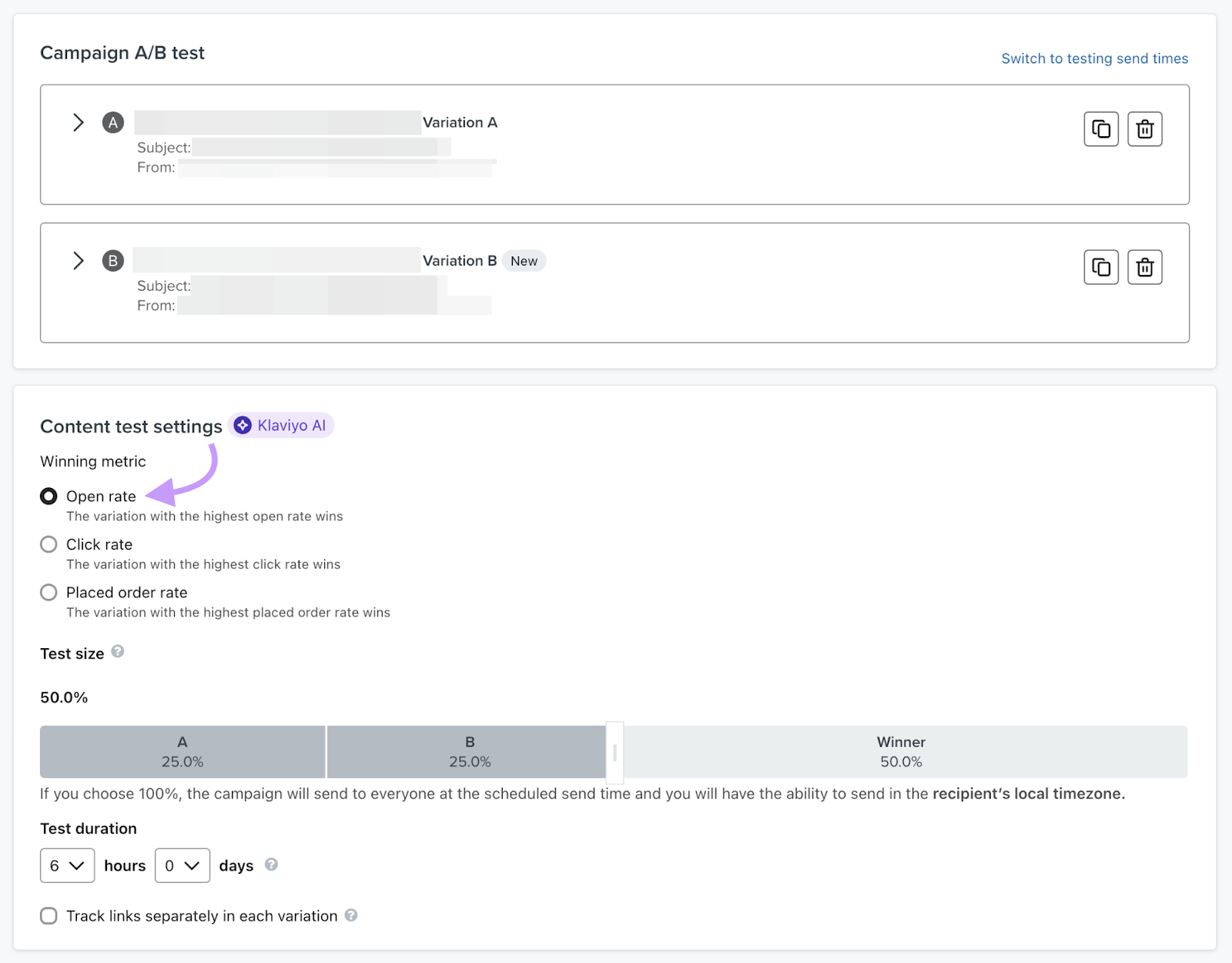
Task: Click the New badge on Variation B
Action: (x=524, y=261)
